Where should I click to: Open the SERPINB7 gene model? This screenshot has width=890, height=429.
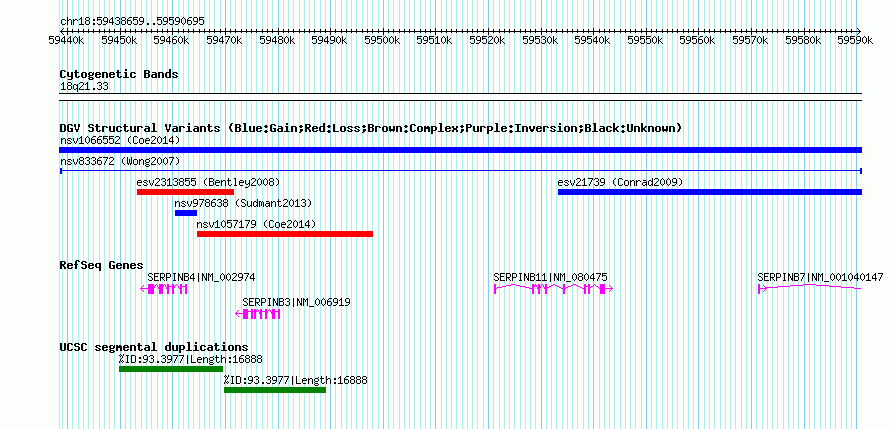pos(810,289)
